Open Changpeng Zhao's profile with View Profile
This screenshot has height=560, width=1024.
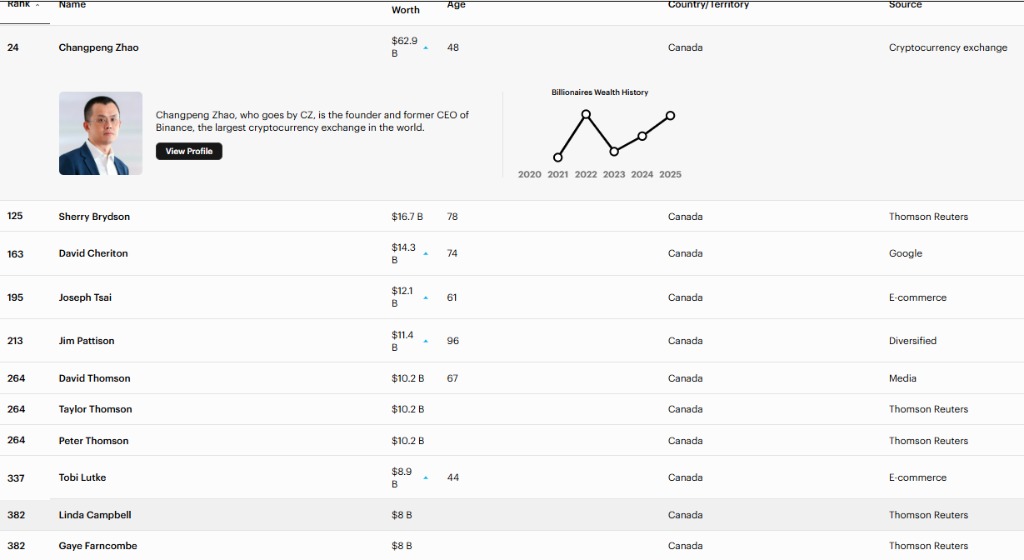(x=189, y=151)
